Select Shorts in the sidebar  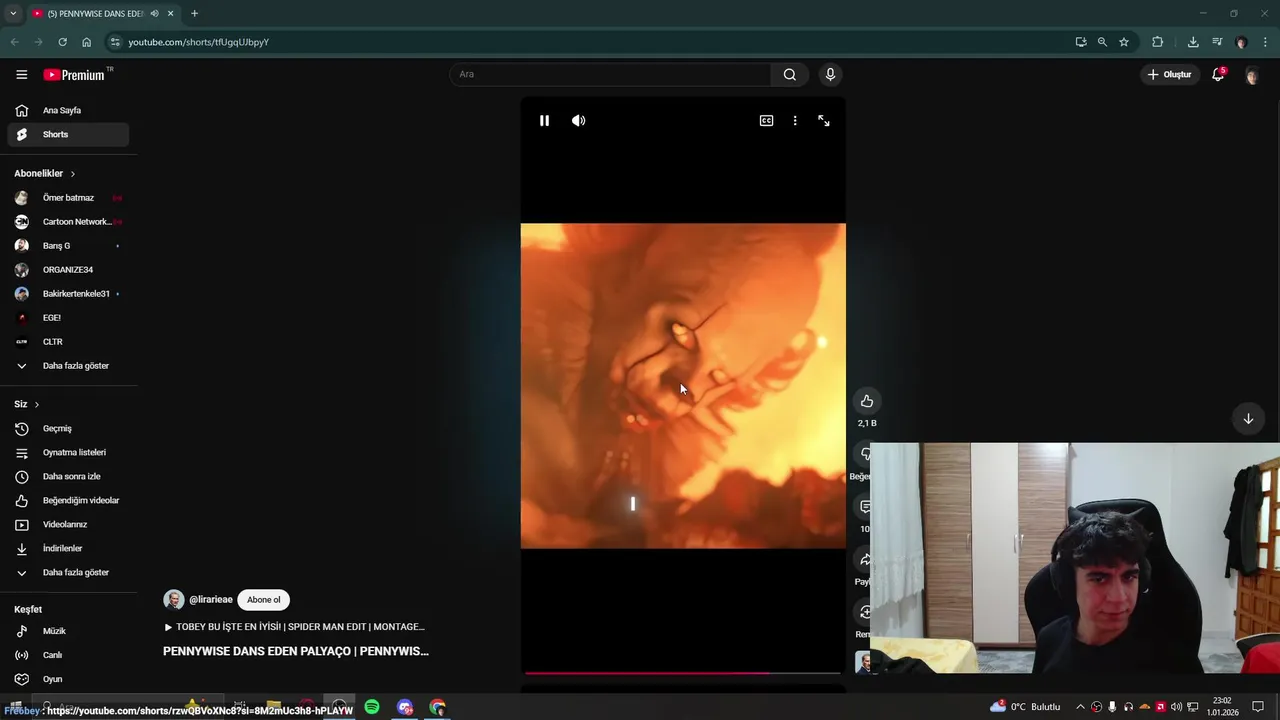(68, 134)
